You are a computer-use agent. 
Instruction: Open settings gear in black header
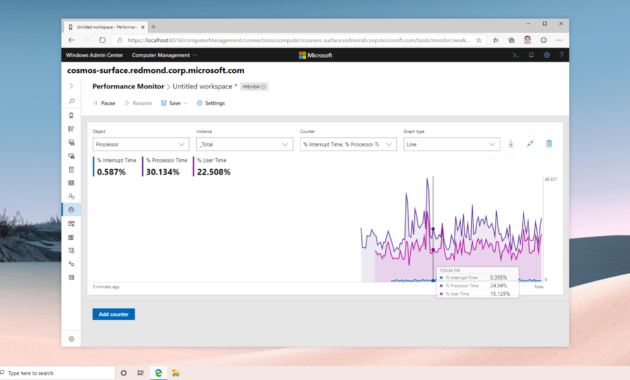(x=546, y=55)
